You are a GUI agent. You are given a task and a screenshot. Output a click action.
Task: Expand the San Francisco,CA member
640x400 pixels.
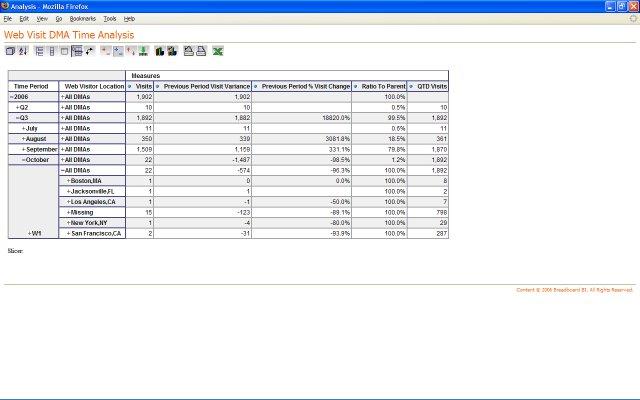click(x=69, y=233)
